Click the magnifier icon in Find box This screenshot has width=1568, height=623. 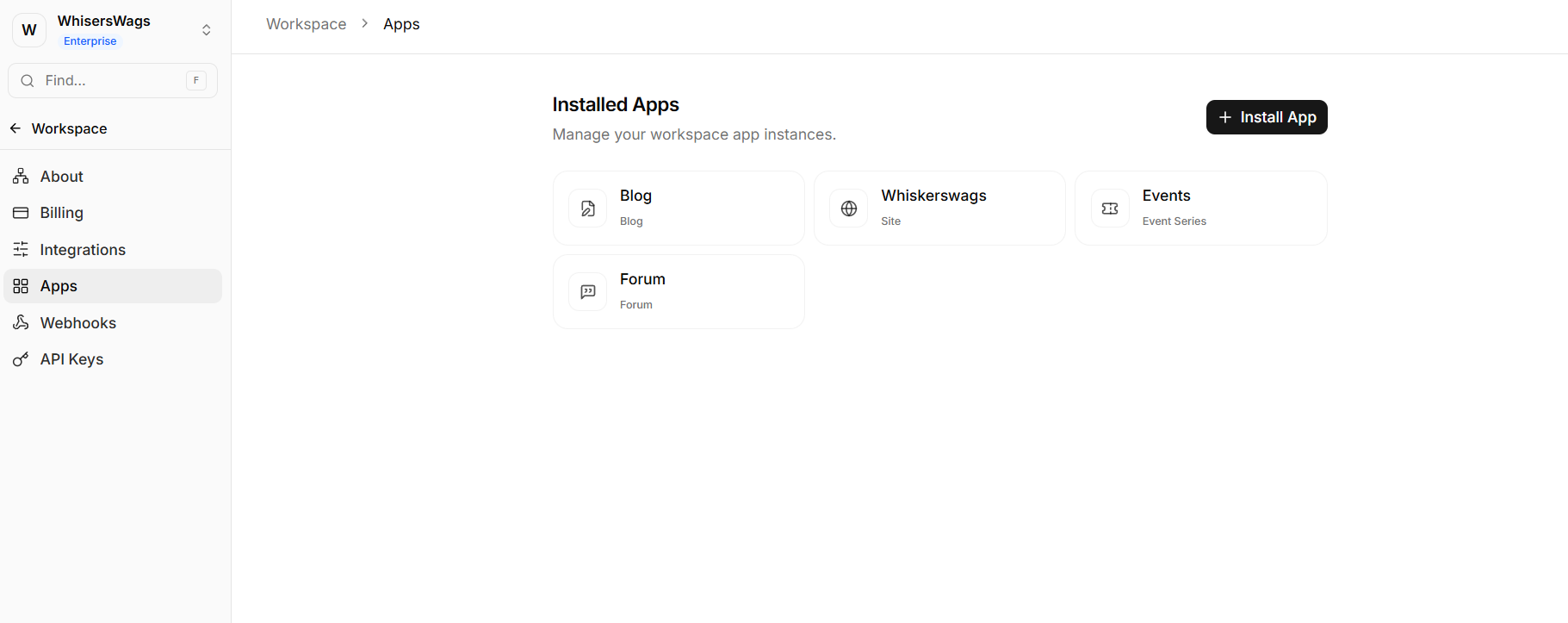[x=28, y=81]
